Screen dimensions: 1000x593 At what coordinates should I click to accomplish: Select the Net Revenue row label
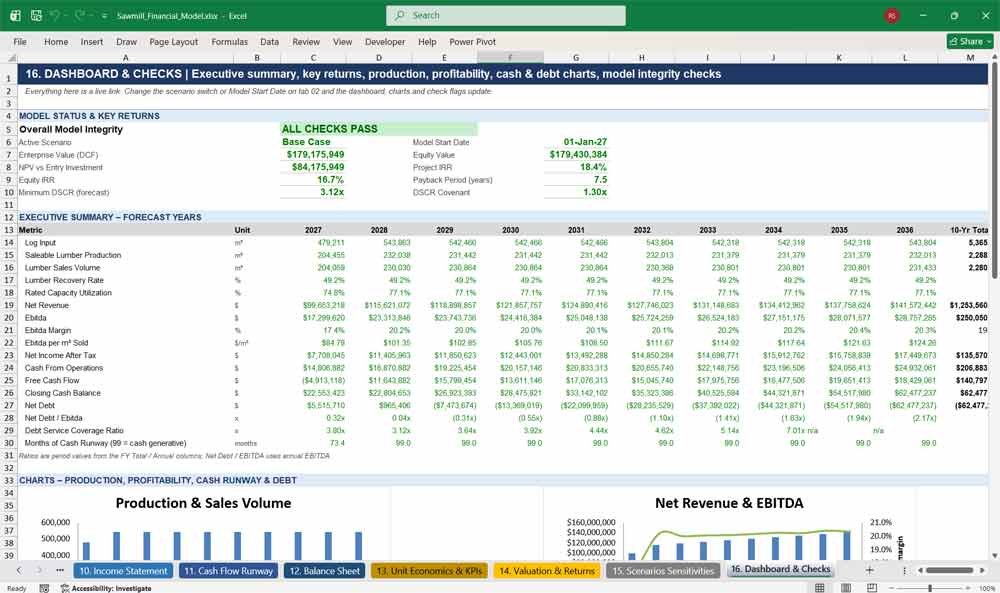click(47, 305)
